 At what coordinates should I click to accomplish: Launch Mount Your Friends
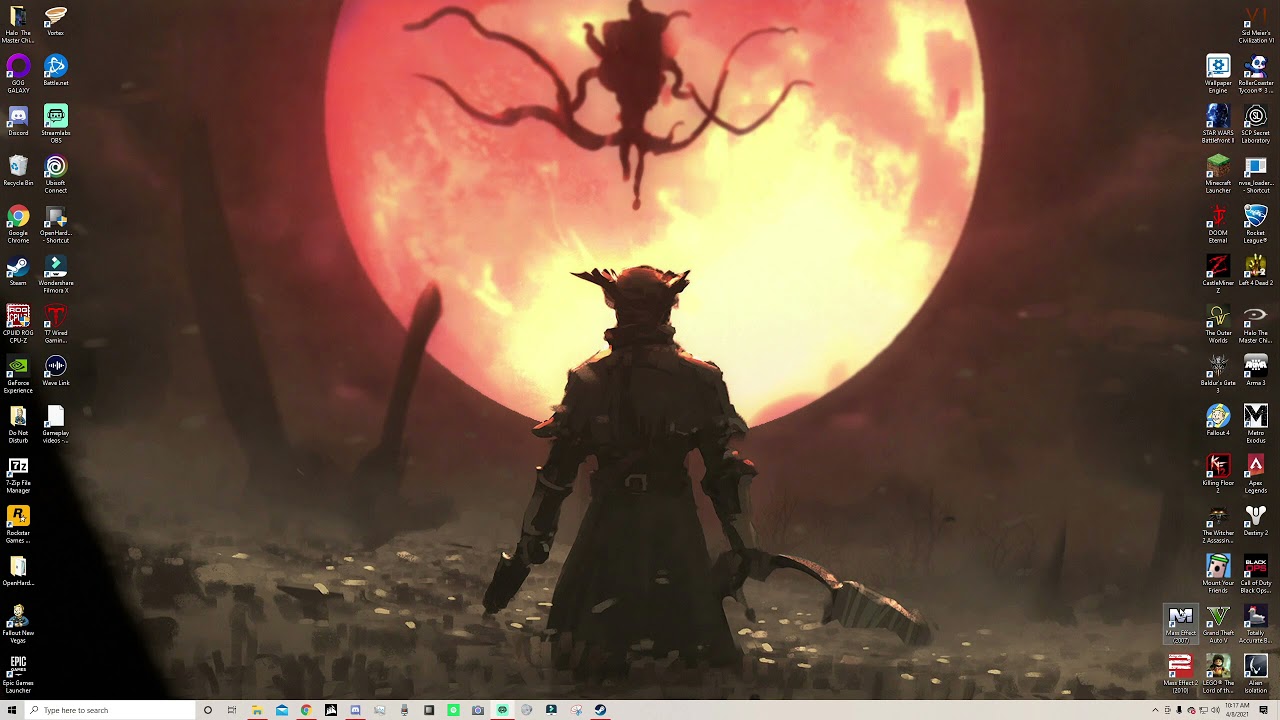point(1218,575)
